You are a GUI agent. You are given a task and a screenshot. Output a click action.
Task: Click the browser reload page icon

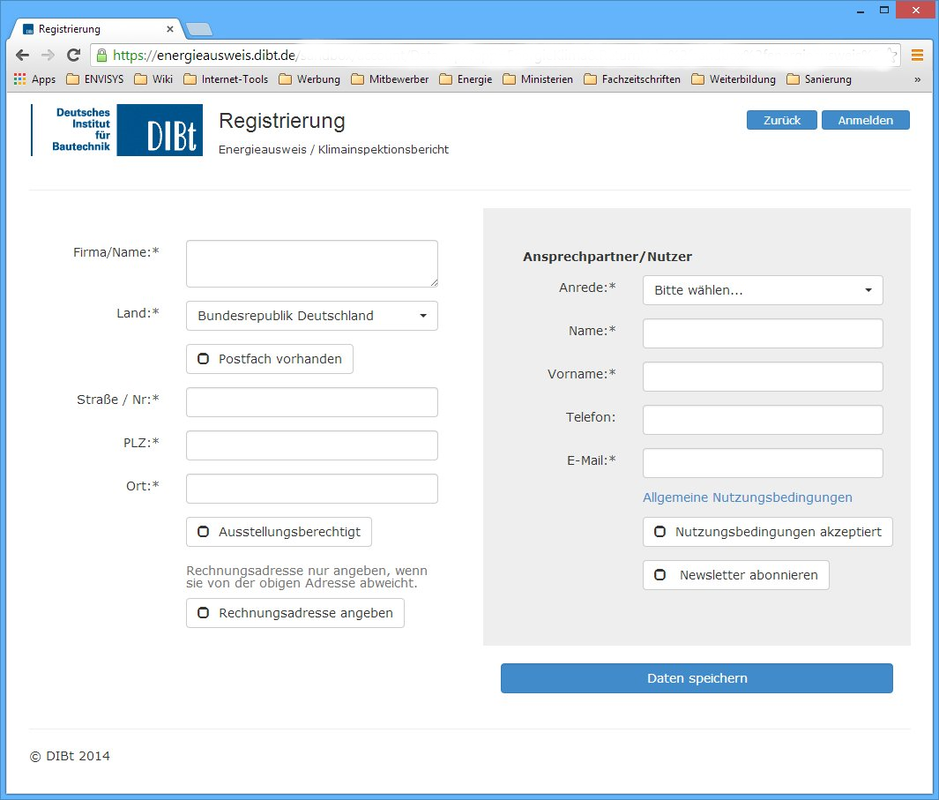pos(73,55)
